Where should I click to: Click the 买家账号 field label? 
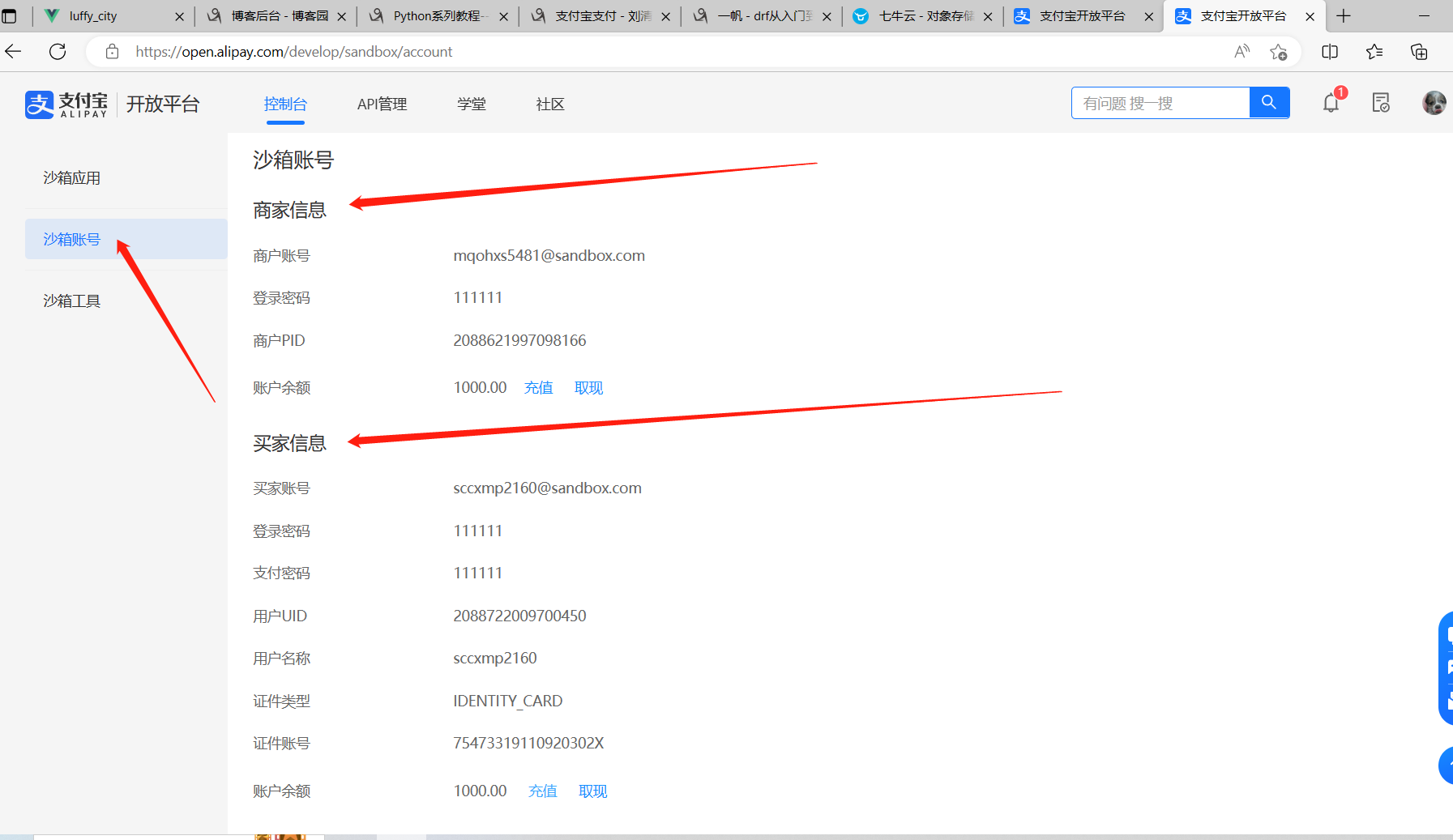pyautogui.click(x=281, y=488)
